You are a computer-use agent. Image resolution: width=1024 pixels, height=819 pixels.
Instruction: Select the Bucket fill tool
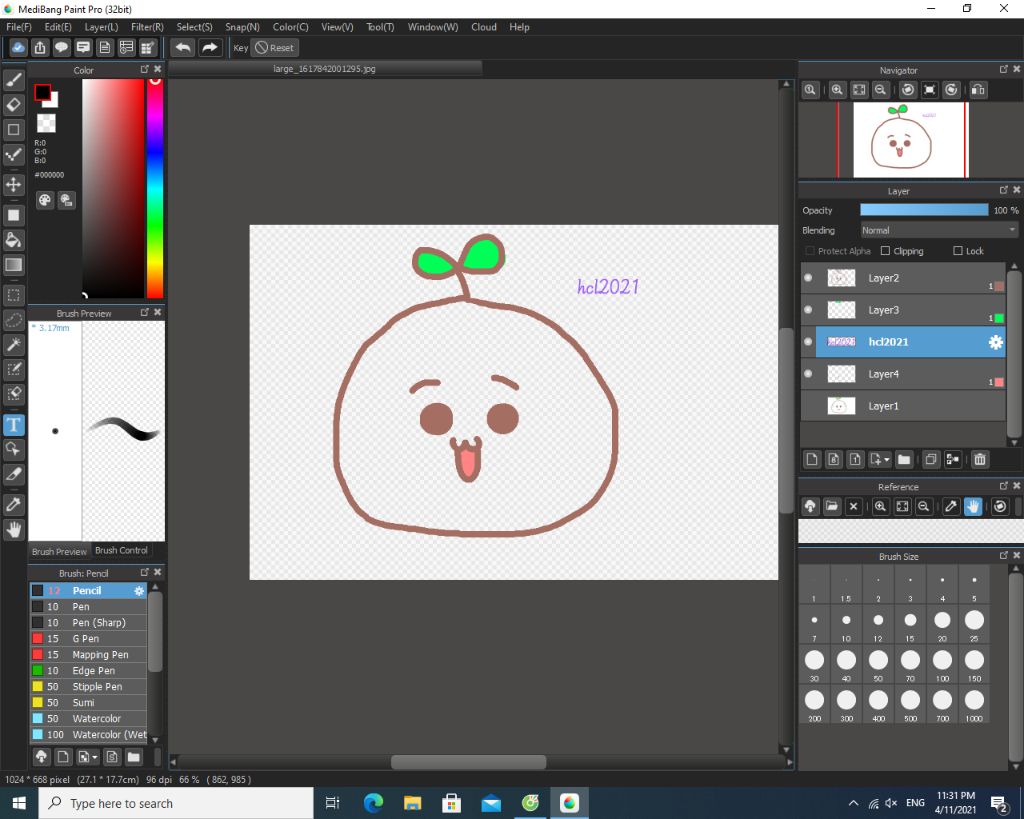tap(14, 239)
